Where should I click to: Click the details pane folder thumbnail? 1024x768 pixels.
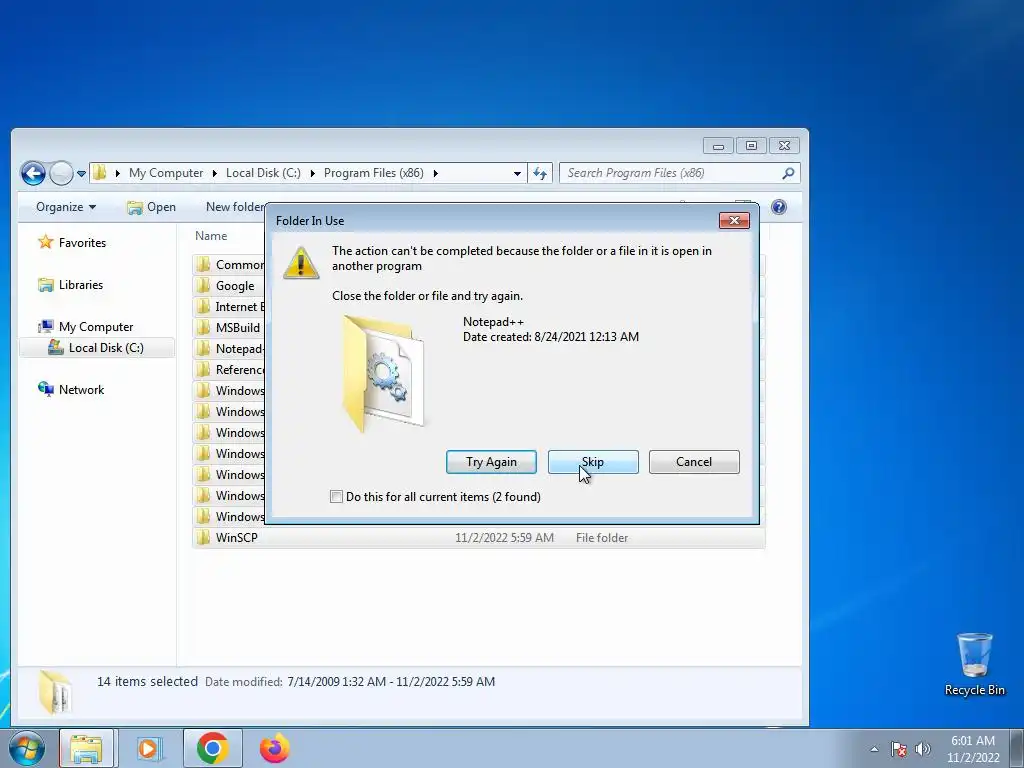(x=55, y=692)
